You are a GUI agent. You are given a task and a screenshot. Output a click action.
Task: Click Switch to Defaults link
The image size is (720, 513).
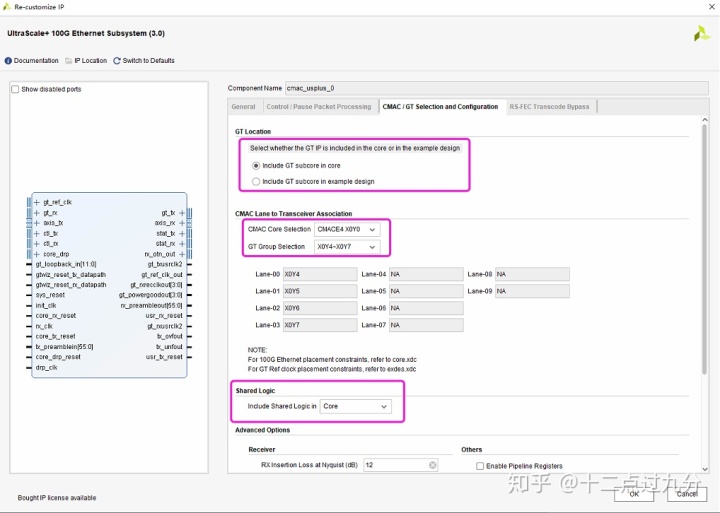pos(148,61)
